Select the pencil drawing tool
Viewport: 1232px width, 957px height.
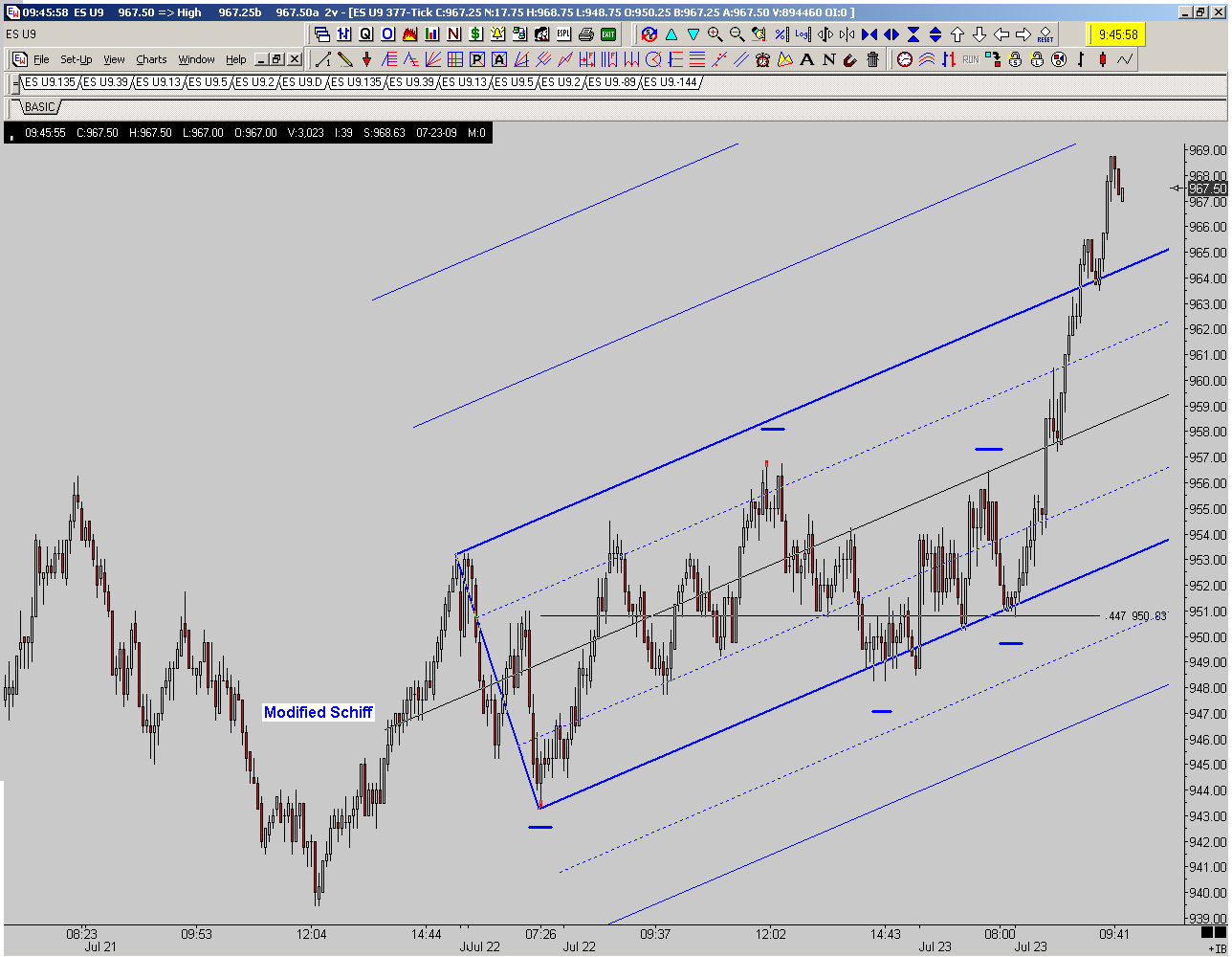click(345, 59)
